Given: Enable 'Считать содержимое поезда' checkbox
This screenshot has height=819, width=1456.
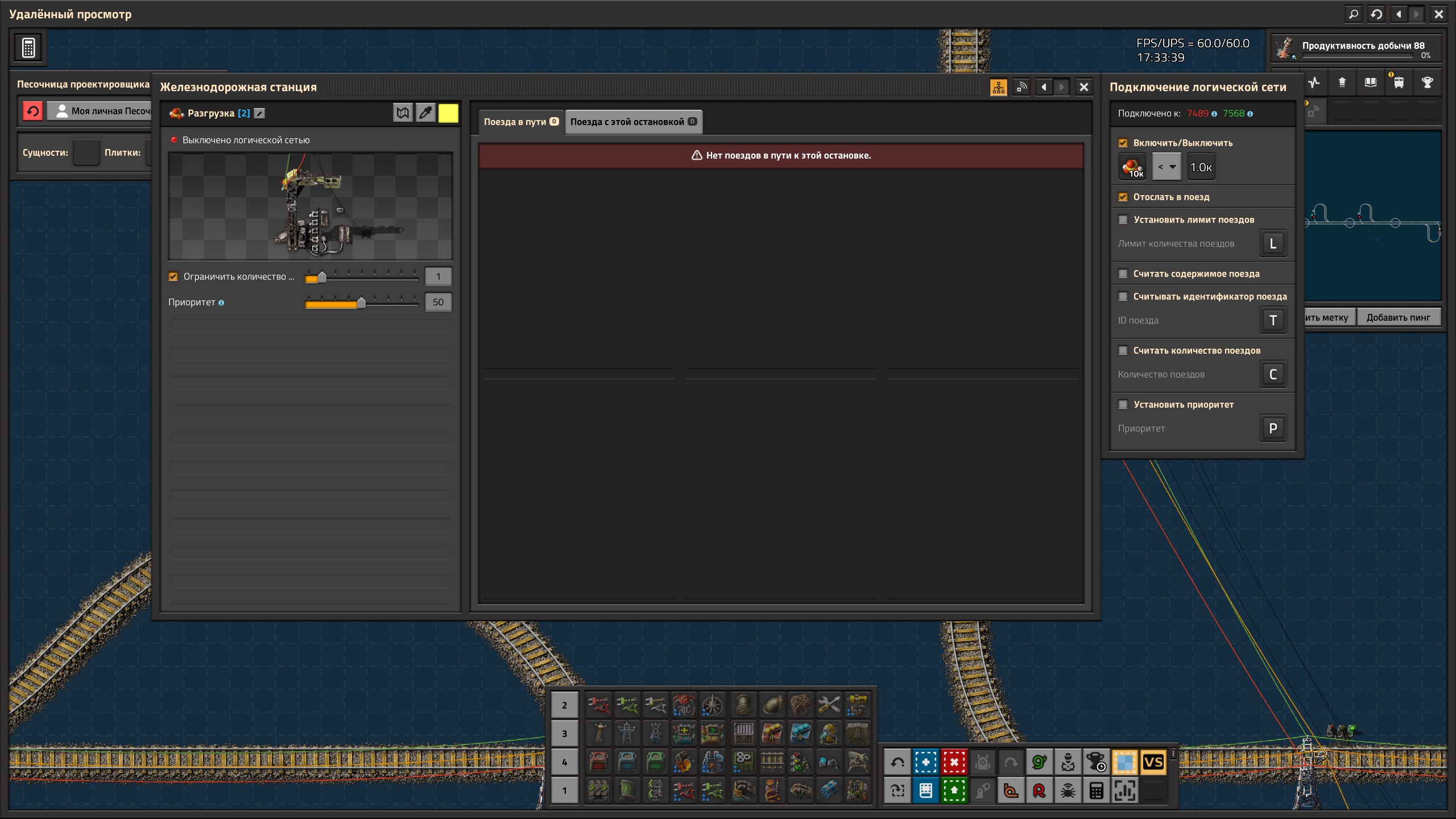Looking at the screenshot, I should [x=1123, y=274].
